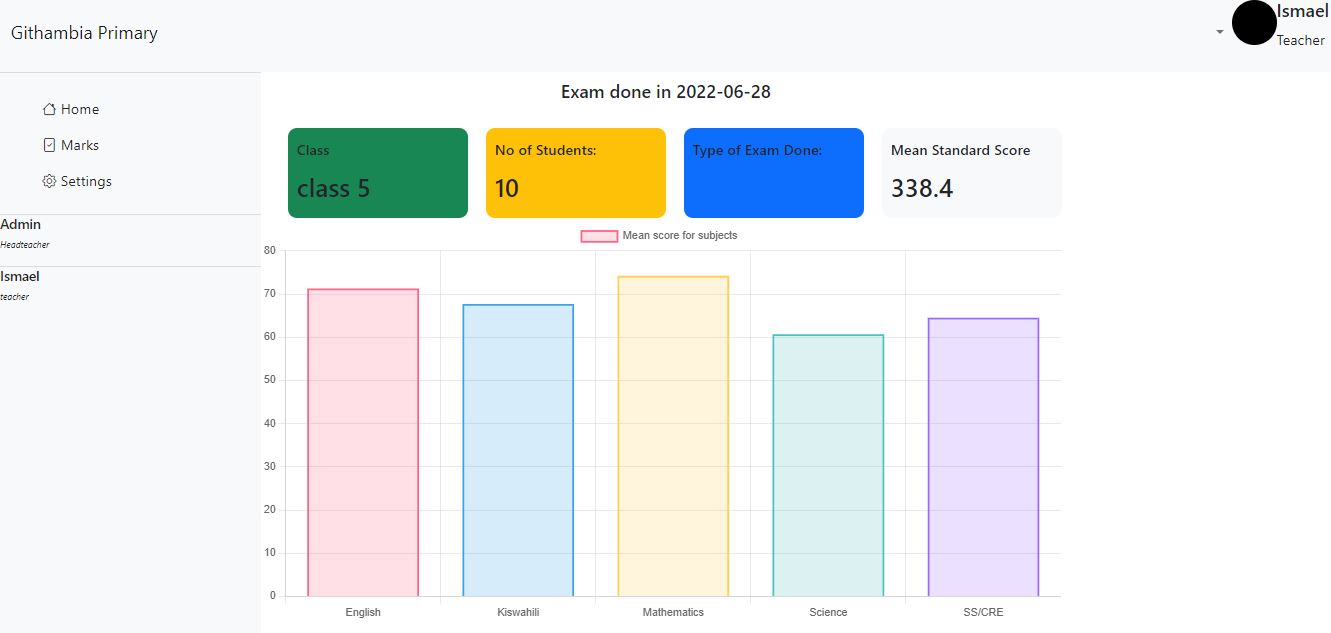The image size is (1331, 633).
Task: Click the yellow No of Students card
Action: [x=575, y=172]
